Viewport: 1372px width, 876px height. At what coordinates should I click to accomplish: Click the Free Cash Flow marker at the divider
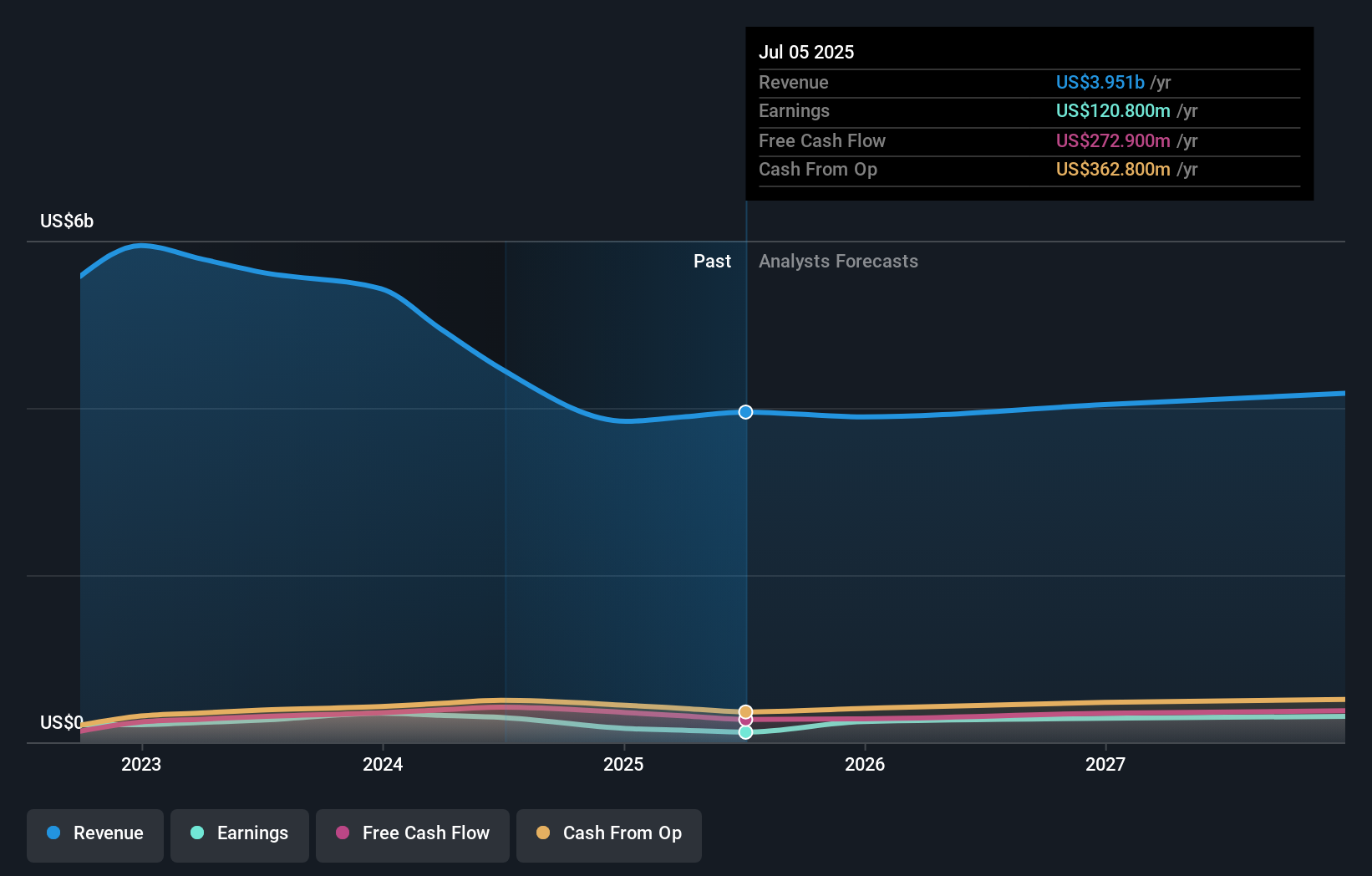(x=744, y=721)
